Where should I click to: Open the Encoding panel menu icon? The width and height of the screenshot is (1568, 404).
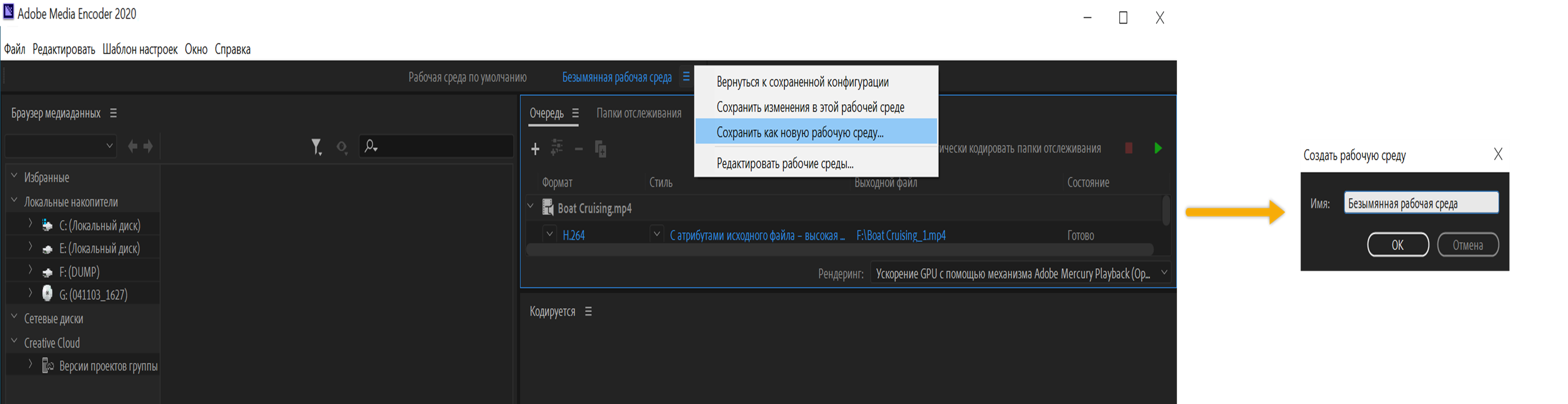[588, 312]
